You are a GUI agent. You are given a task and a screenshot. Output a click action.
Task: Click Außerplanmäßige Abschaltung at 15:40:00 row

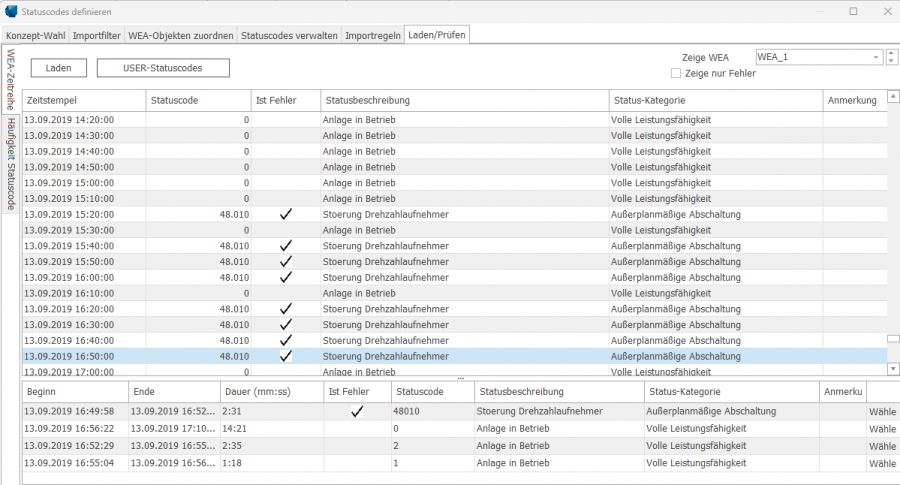point(676,246)
